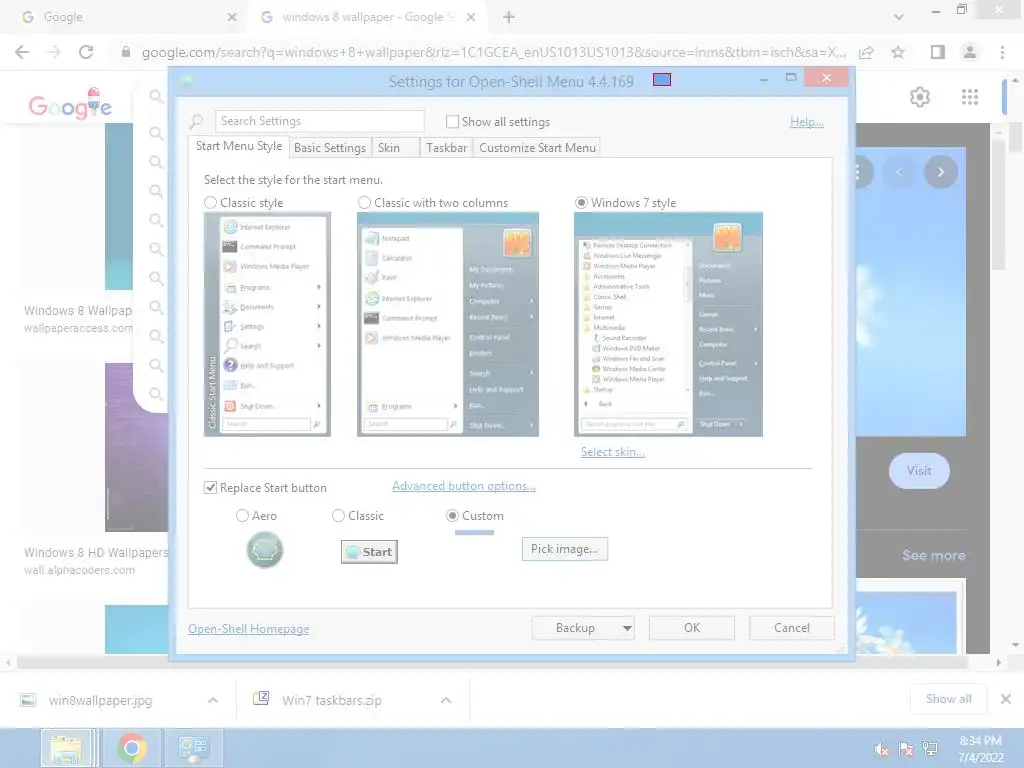Open the win8wallpaper.jpg download

(100, 700)
